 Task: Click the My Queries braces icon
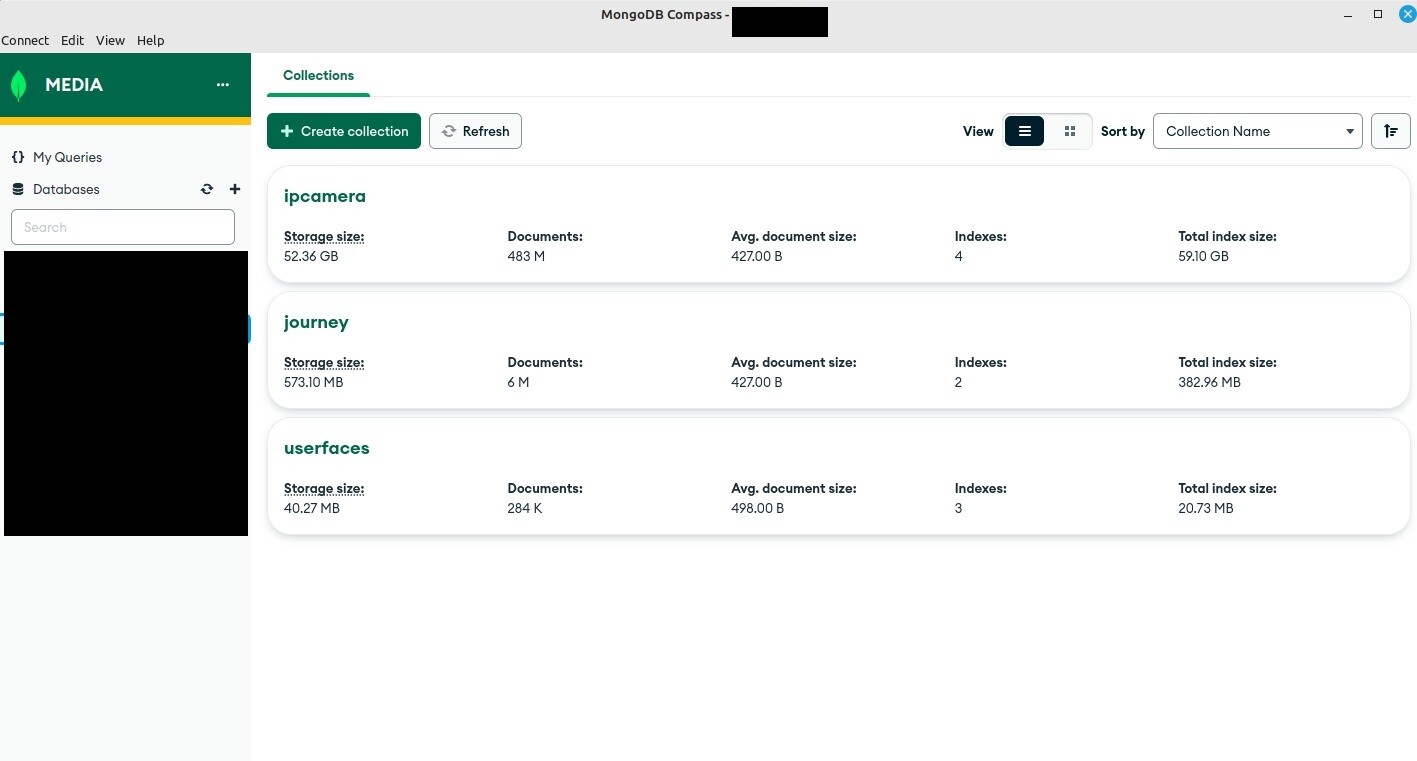pyautogui.click(x=18, y=157)
